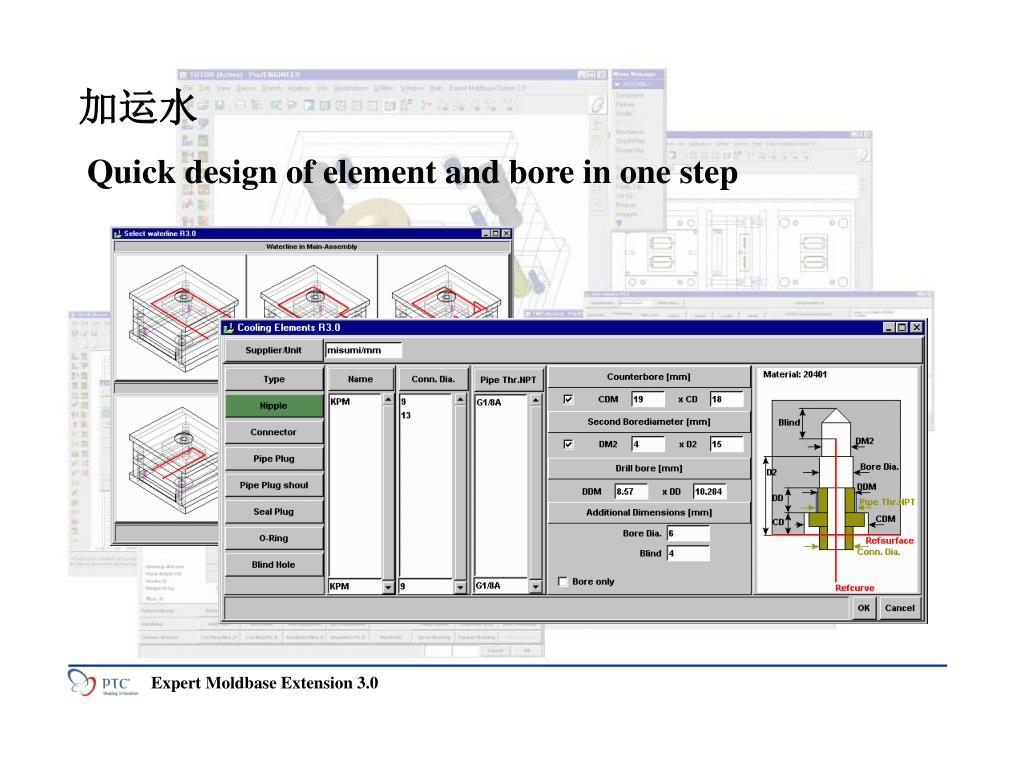Click the Second Borediameter [mm] header
Image resolution: width=1024 pixels, height=768 pixels.
pyautogui.click(x=648, y=422)
